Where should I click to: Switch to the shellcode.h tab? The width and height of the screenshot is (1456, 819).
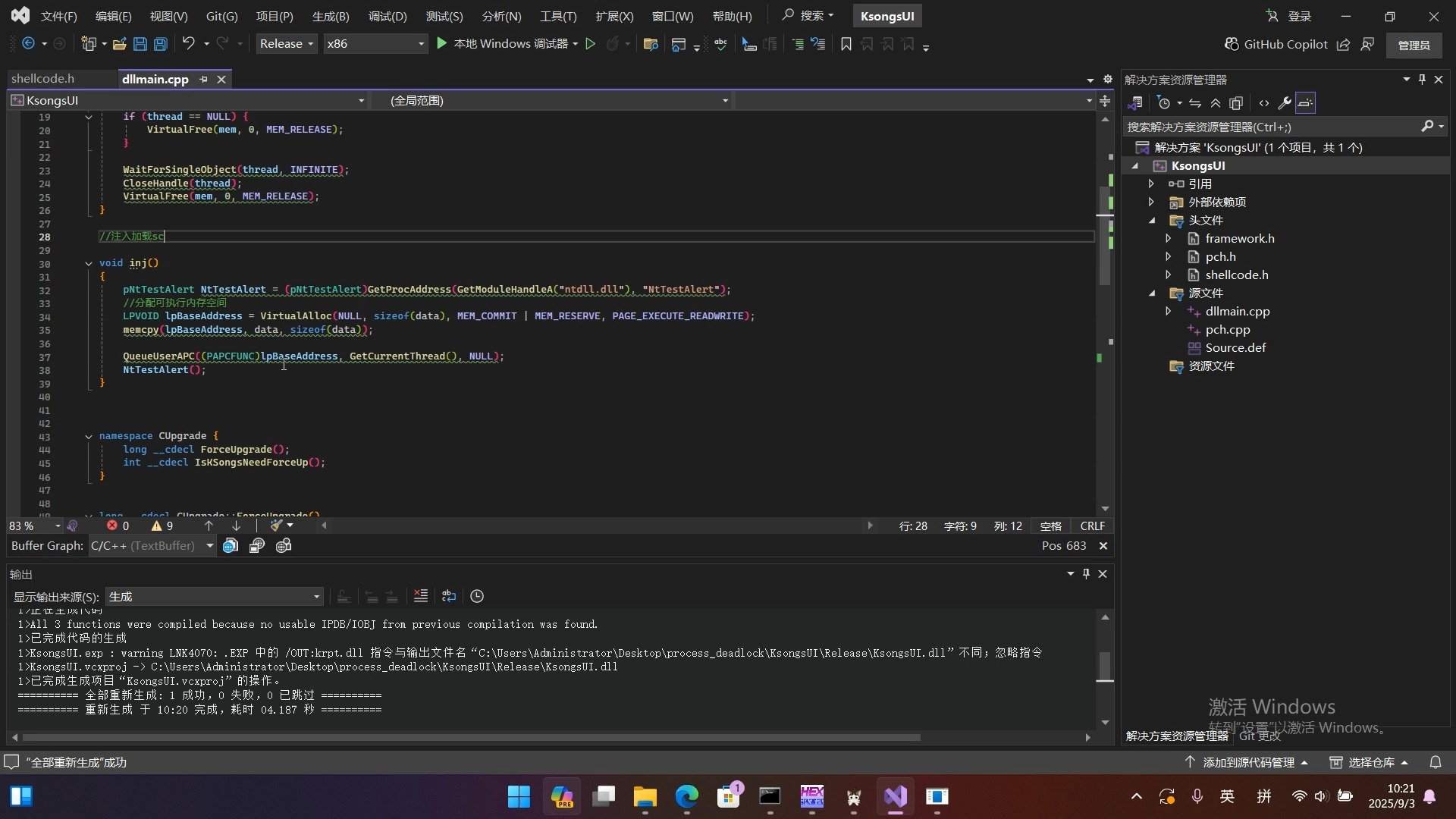43,79
